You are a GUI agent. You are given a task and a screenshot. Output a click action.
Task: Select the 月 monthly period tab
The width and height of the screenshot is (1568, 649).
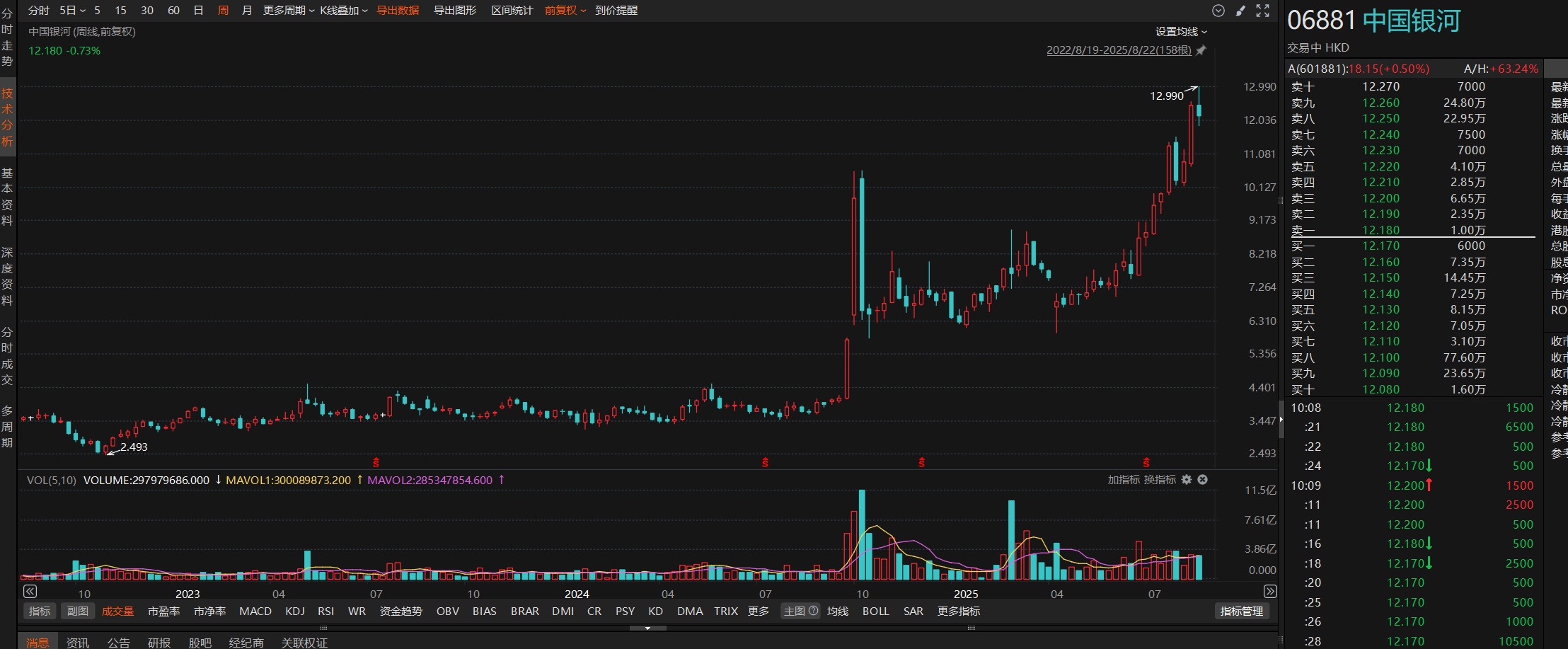click(247, 11)
